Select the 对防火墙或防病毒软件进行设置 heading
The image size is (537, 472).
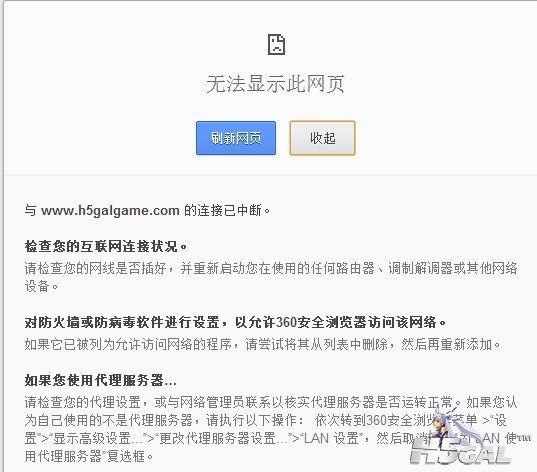pyautogui.click(x=122, y=322)
